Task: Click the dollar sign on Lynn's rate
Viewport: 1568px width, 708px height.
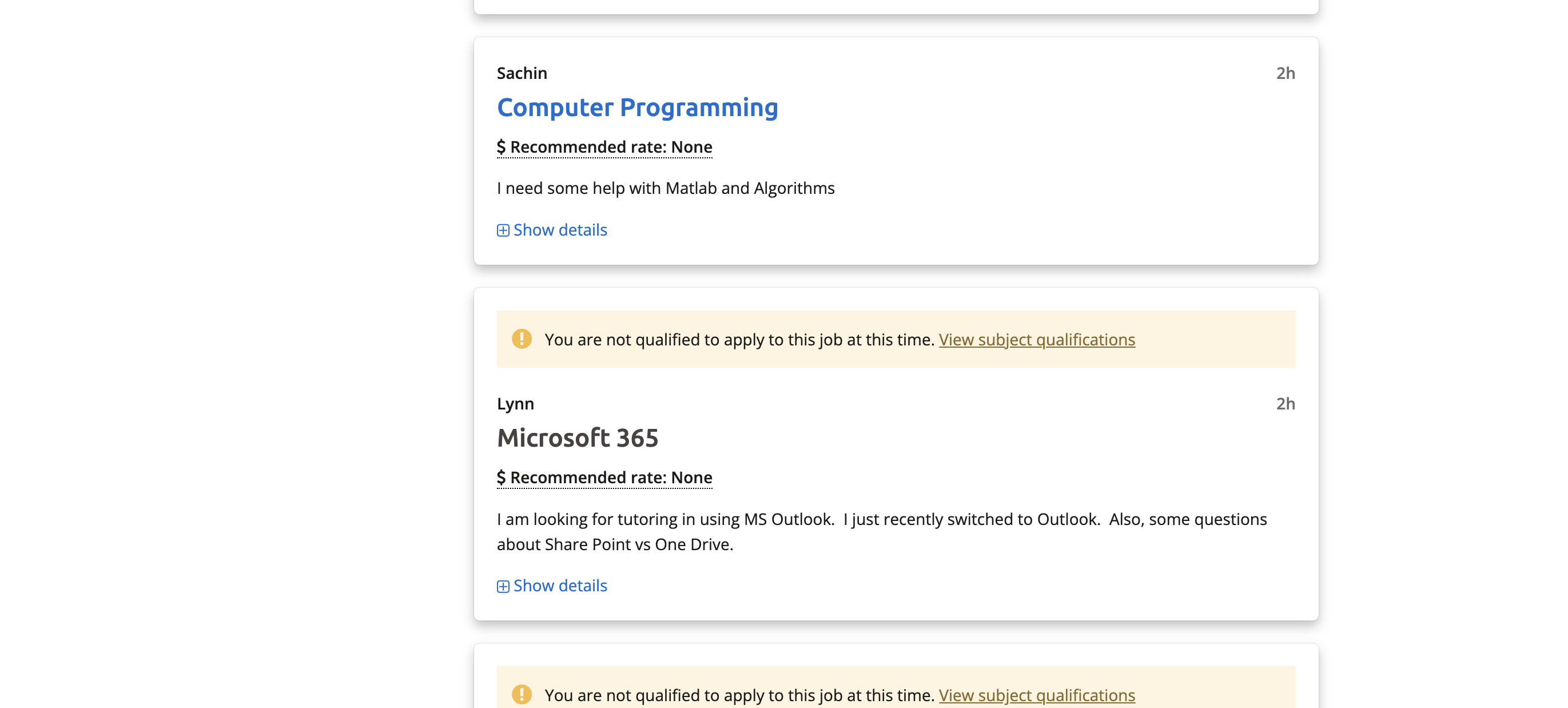Action: pos(501,478)
